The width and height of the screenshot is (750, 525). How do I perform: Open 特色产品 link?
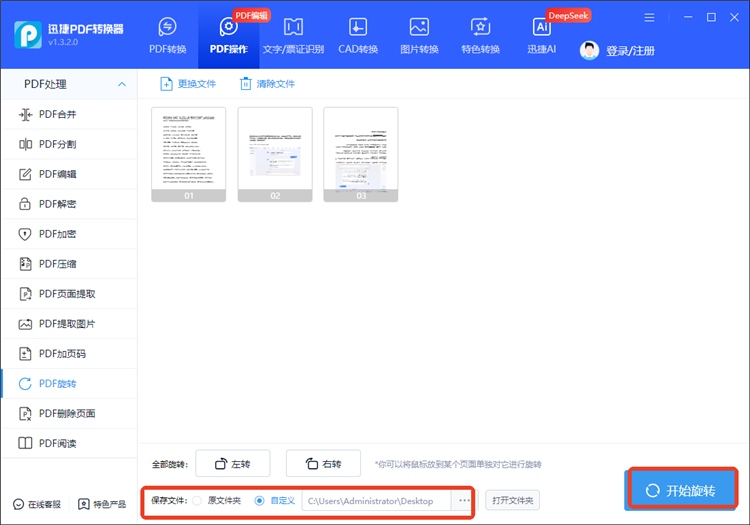(101, 504)
